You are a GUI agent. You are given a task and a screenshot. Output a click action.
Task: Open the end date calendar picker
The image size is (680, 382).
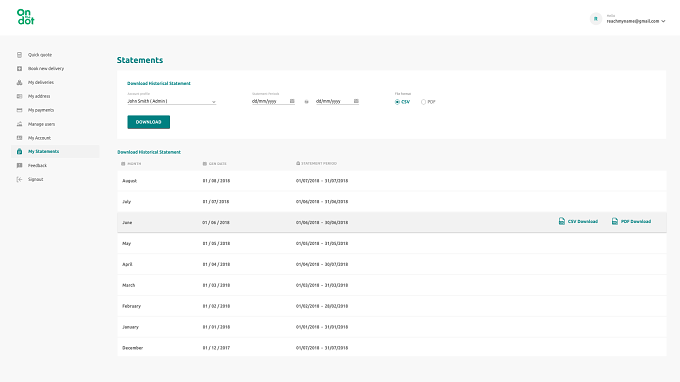click(356, 101)
